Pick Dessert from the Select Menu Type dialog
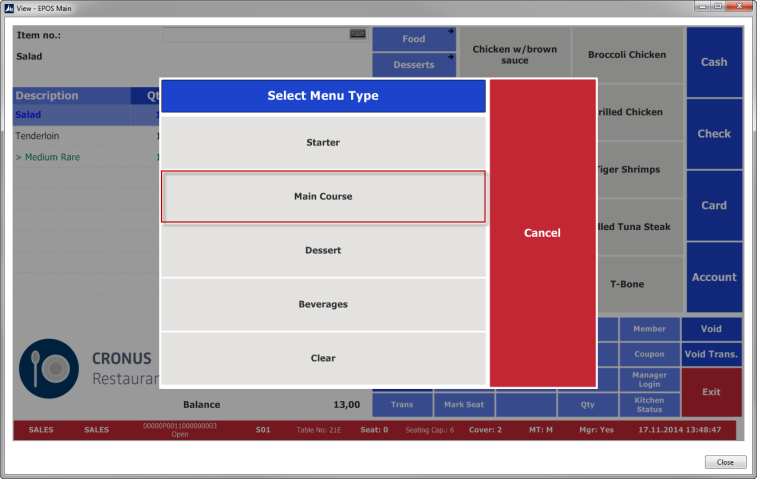 323,250
